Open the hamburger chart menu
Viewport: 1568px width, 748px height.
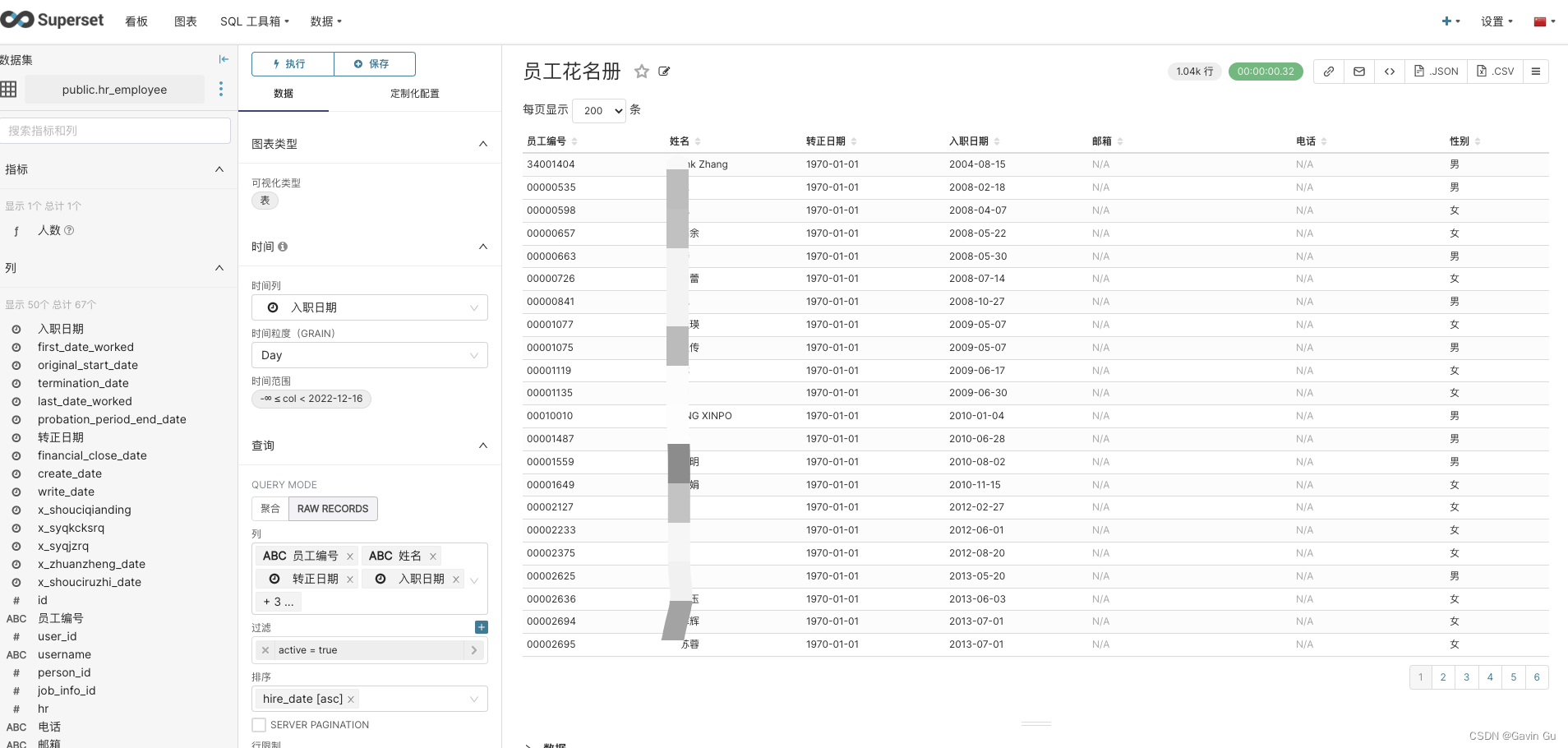coord(1535,72)
